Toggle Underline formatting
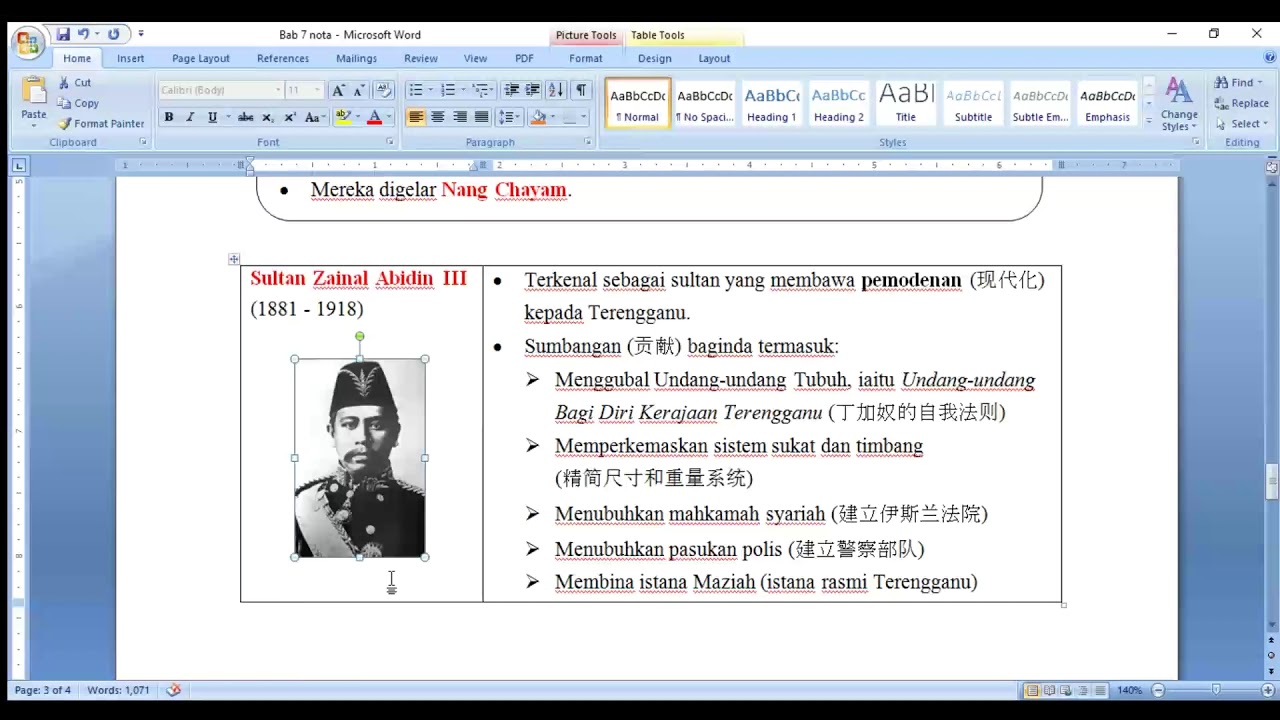Viewport: 1280px width, 720px height. 212,117
